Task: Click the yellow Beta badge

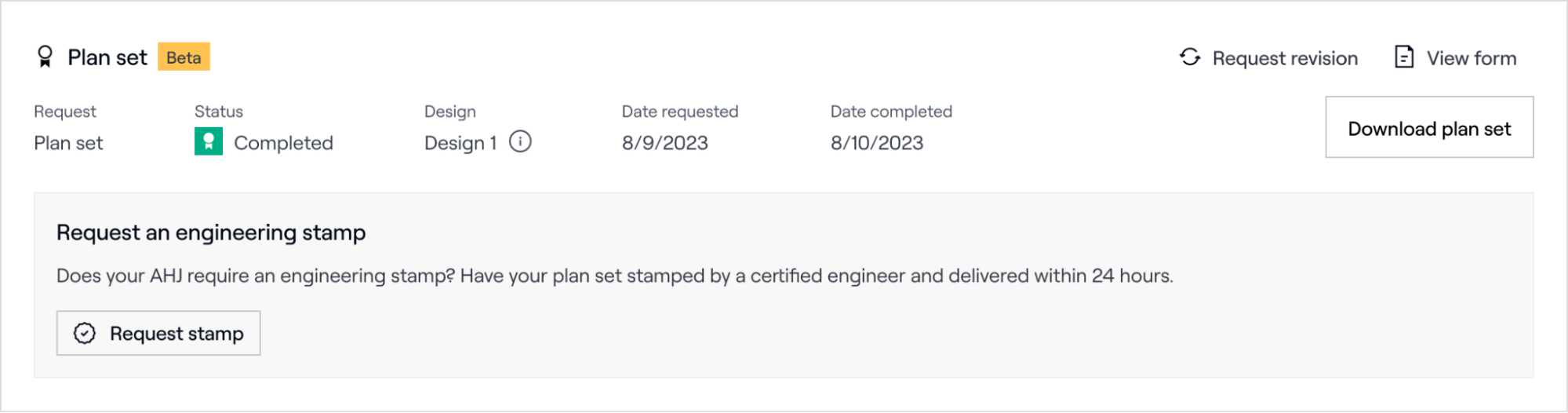Action: click(x=184, y=57)
